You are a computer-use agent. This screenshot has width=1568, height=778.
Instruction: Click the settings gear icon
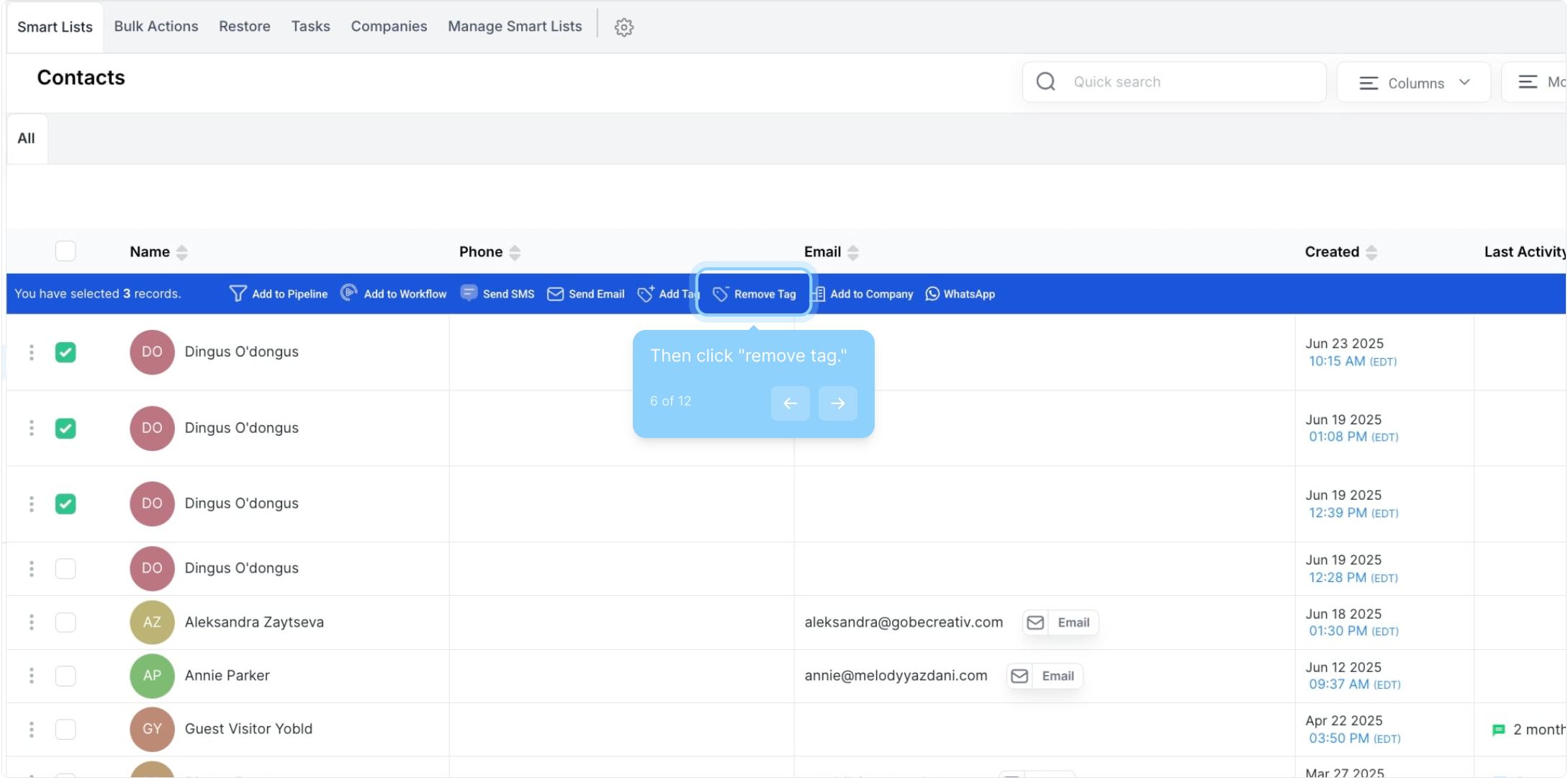click(623, 27)
